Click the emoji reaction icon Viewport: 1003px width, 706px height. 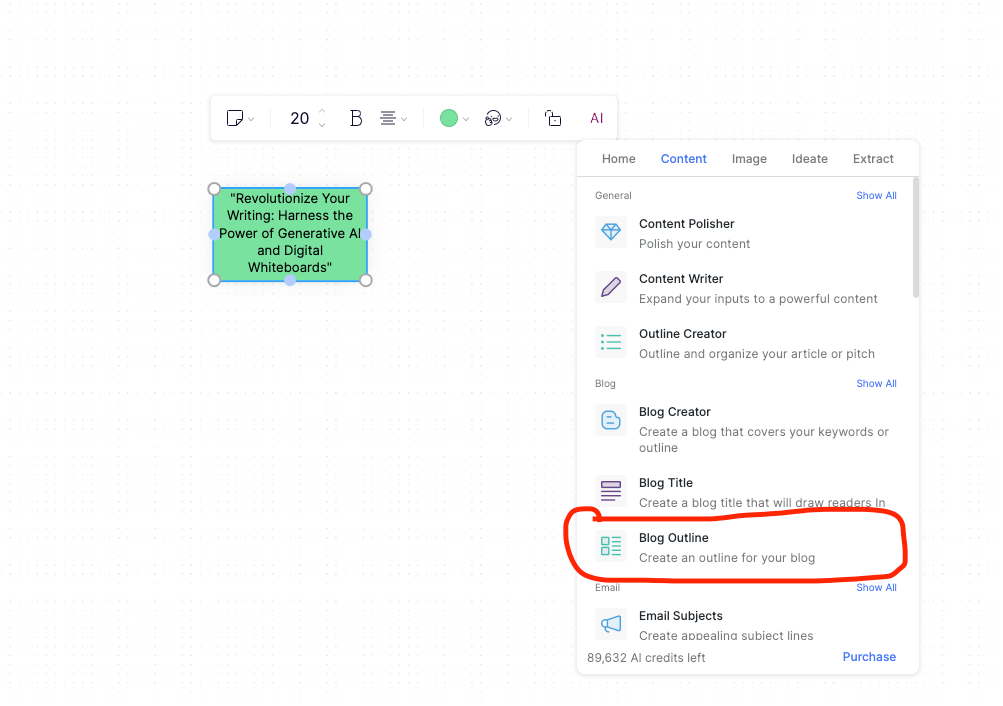(x=493, y=118)
